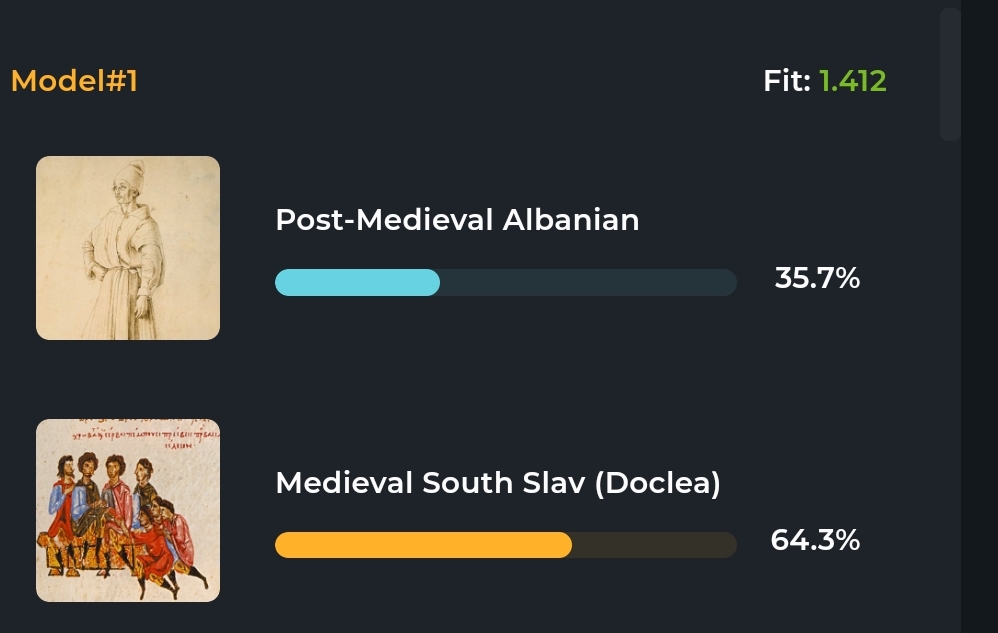
Task: Click the 64.3% percentage value
Action: 815,541
